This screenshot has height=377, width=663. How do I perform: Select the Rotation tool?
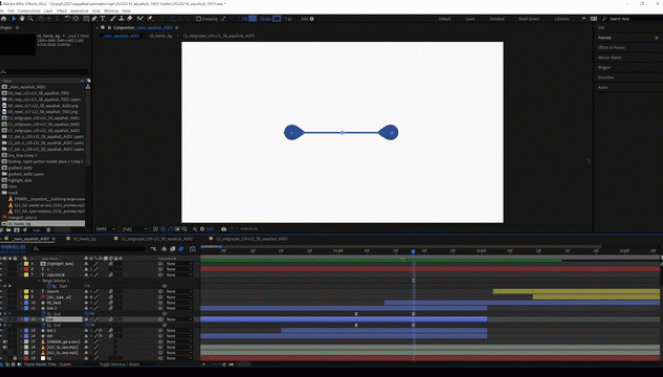[67, 19]
